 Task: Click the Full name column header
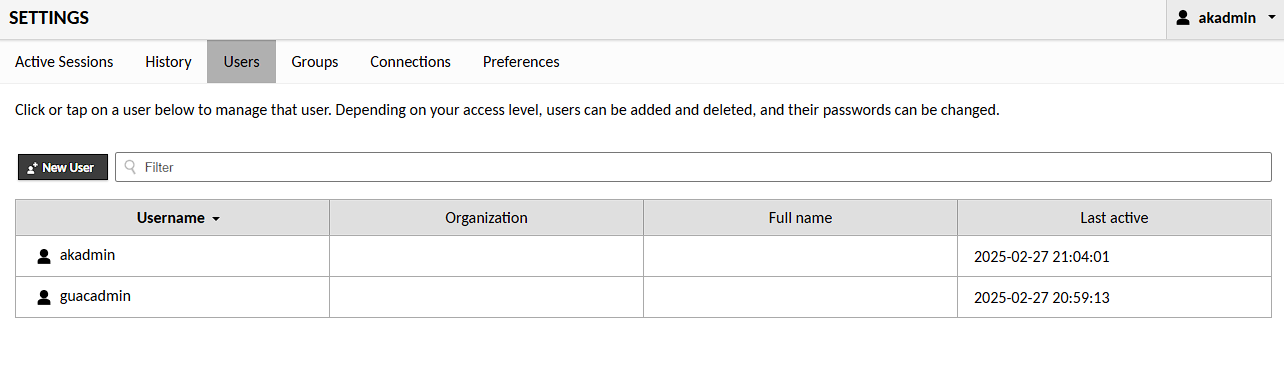(x=800, y=218)
